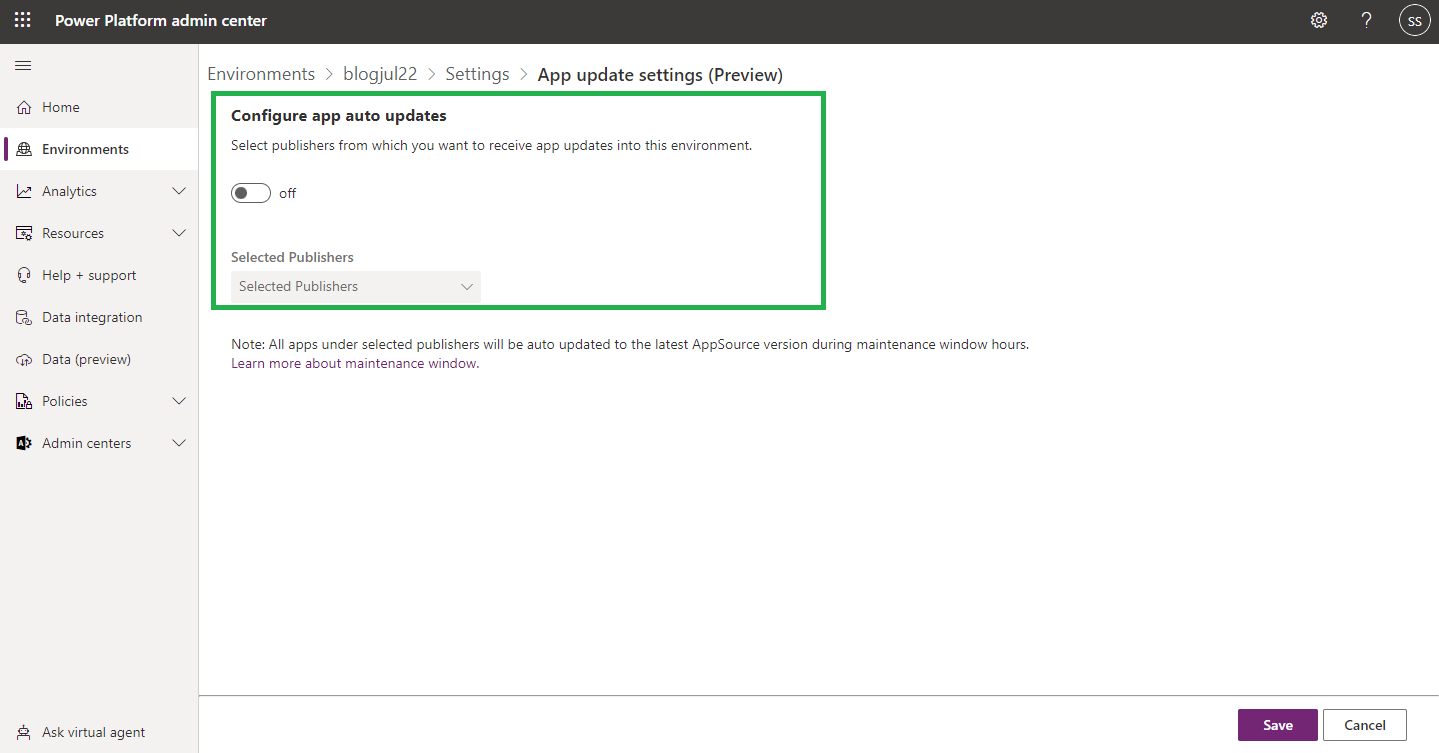Click the Help + support headset icon
Viewport: 1439px width, 753px height.
pyautogui.click(x=24, y=275)
